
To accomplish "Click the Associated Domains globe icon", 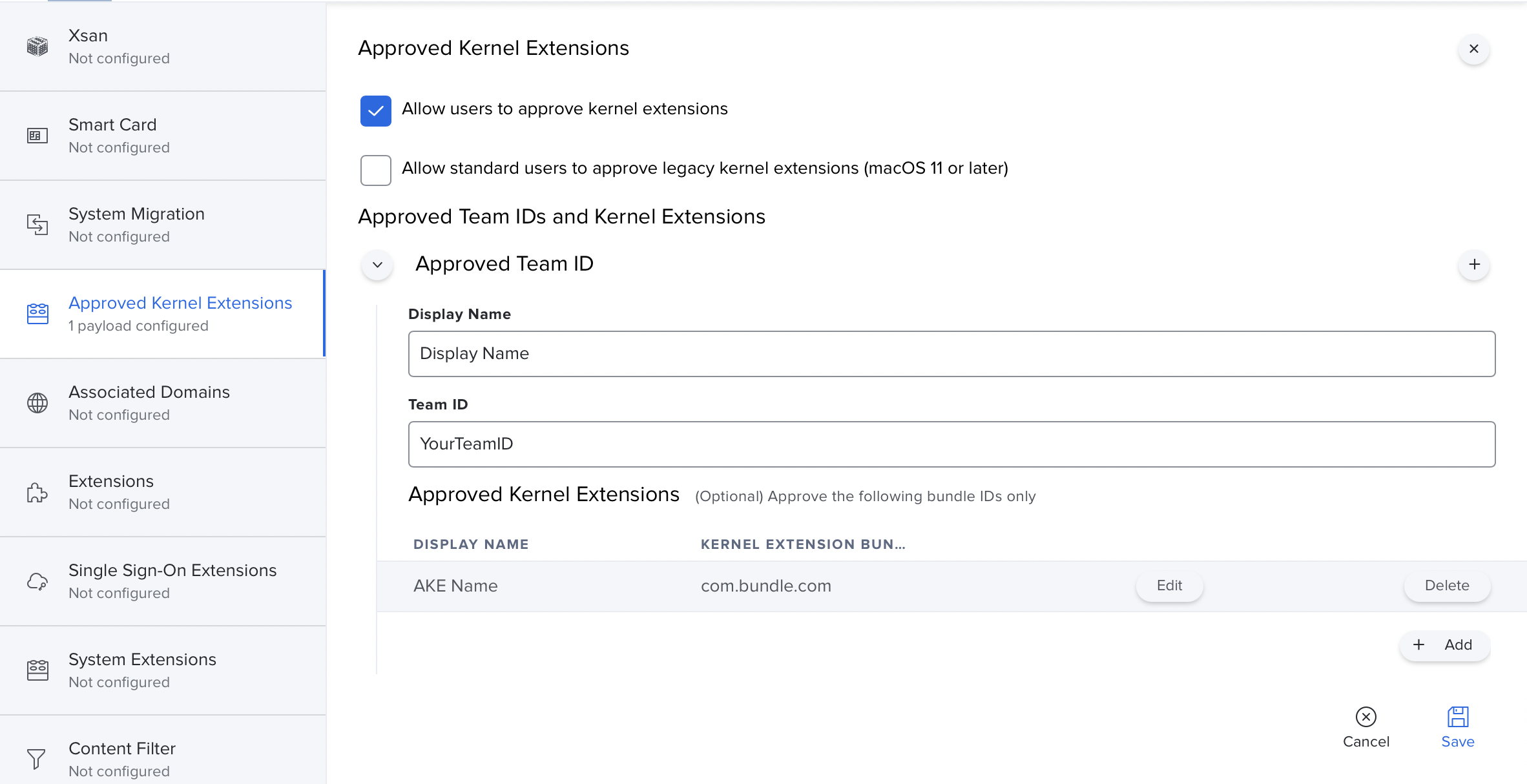I will 37,403.
